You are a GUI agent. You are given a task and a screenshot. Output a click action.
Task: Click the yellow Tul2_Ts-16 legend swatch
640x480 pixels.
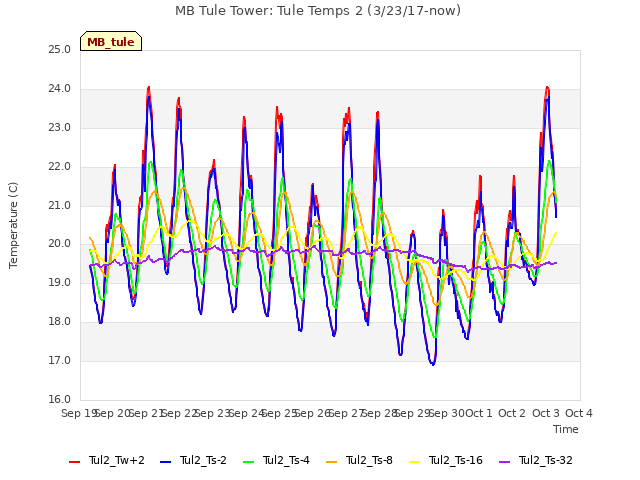(x=414, y=462)
